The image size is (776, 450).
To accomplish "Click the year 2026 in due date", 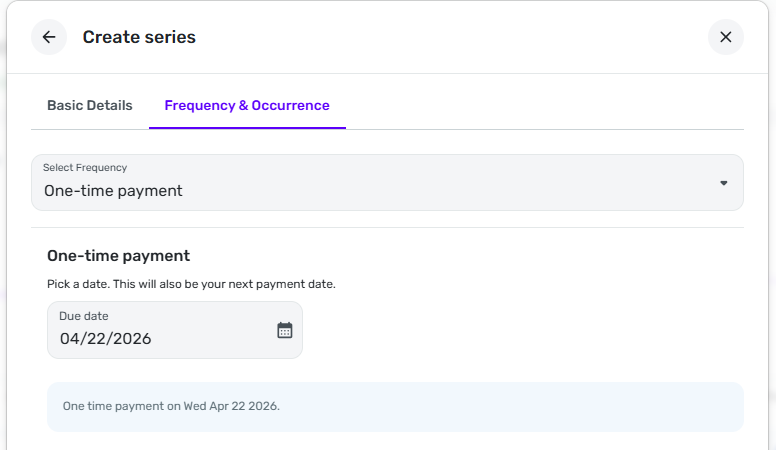I will 130,339.
